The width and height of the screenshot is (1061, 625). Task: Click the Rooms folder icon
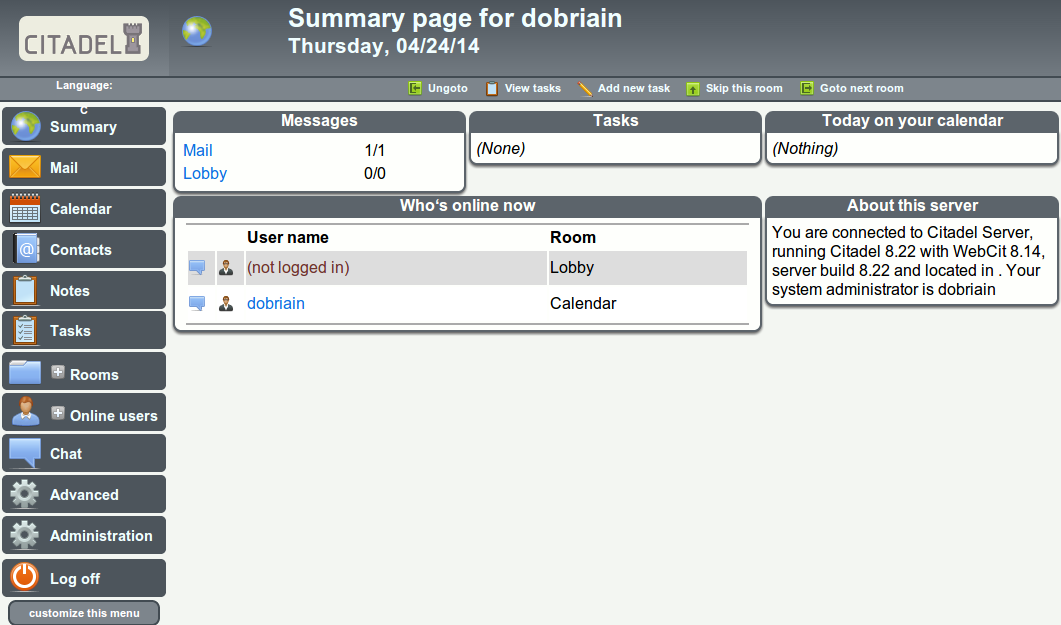25,372
